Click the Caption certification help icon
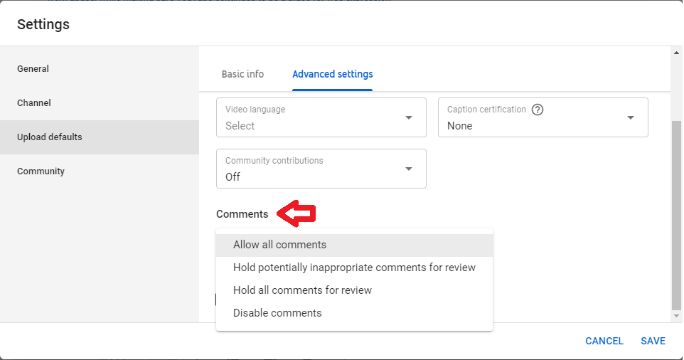684x360 pixels. (537, 110)
